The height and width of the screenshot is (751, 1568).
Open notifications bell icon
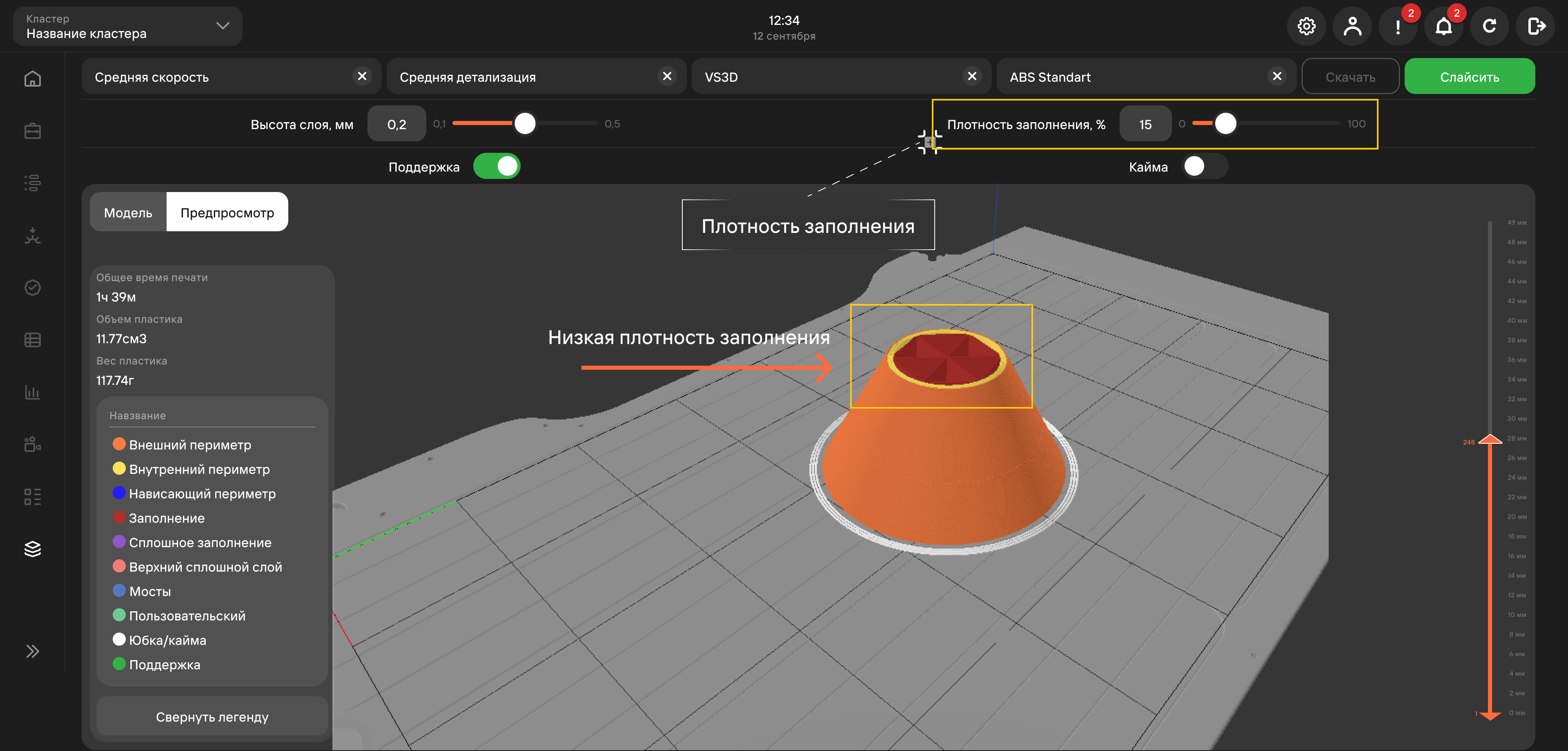[x=1443, y=26]
